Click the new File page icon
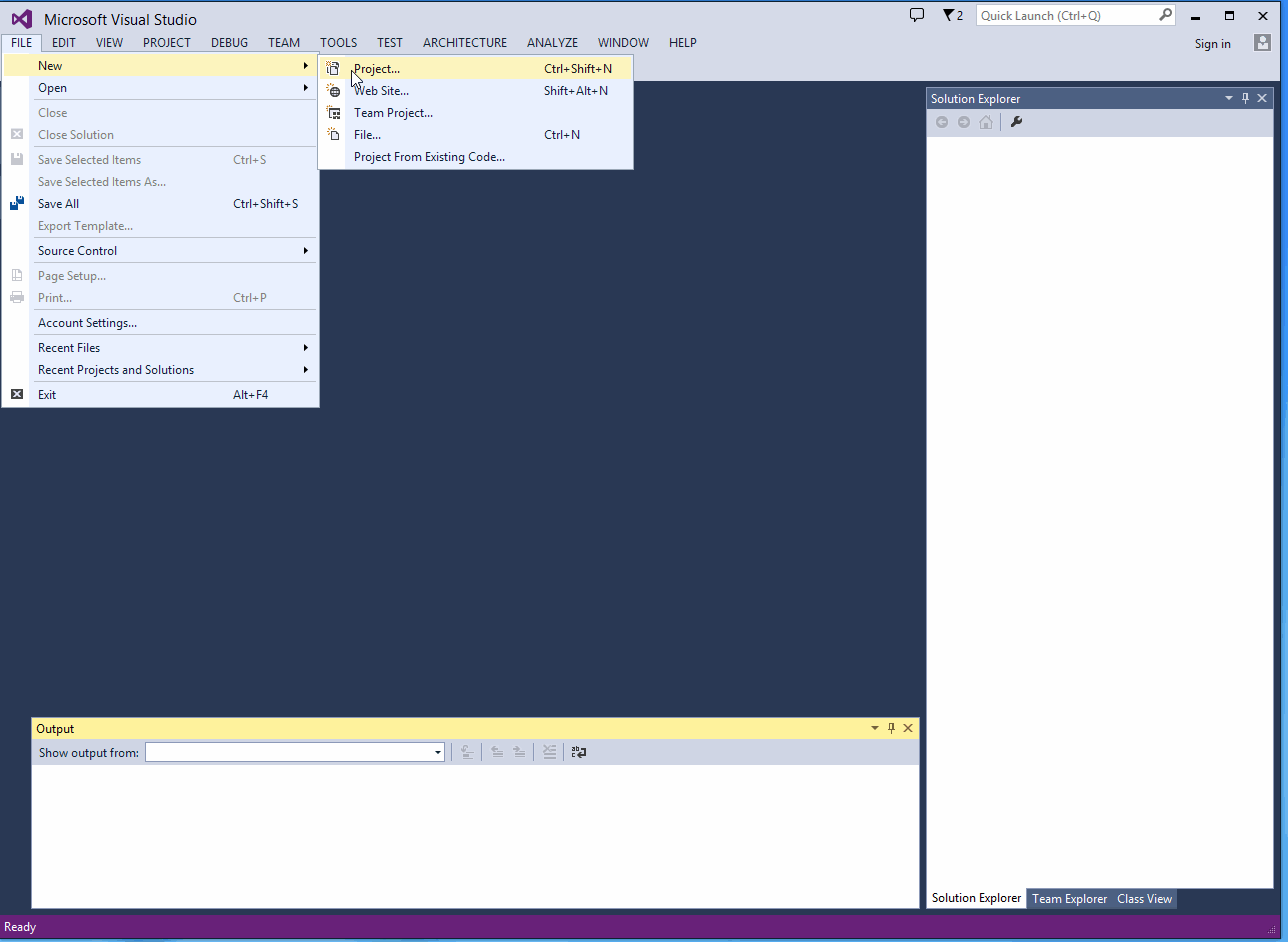Screen dimensions: 1288x942 (334, 135)
